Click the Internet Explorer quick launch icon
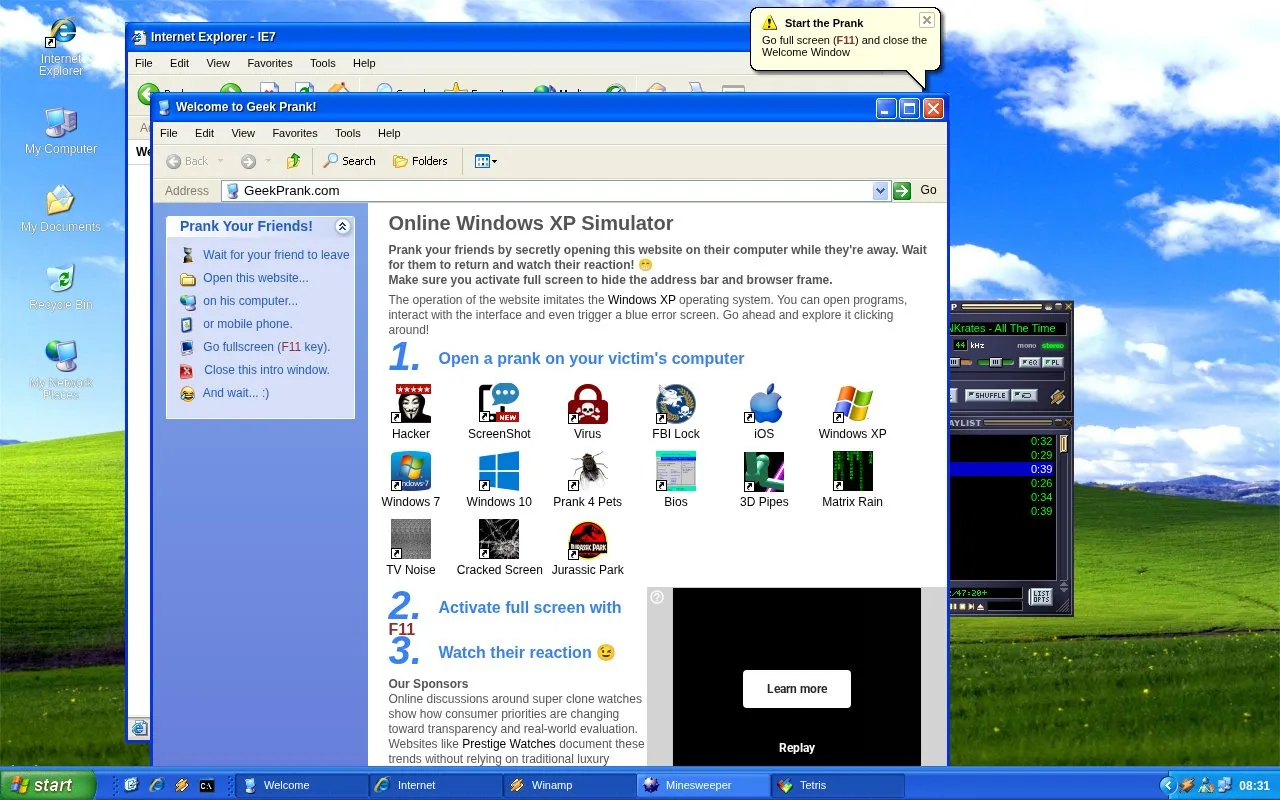Image resolution: width=1280 pixels, height=800 pixels. 157,786
